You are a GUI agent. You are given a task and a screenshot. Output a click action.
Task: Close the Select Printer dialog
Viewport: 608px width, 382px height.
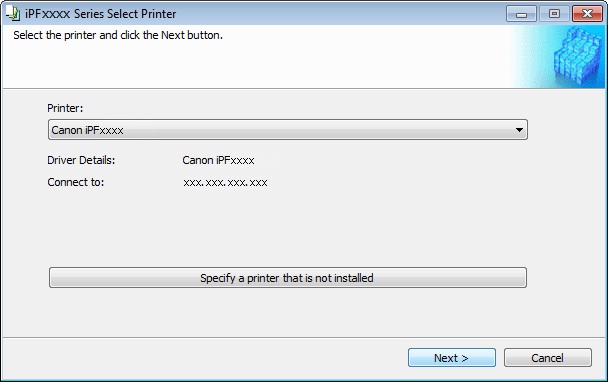587,14
